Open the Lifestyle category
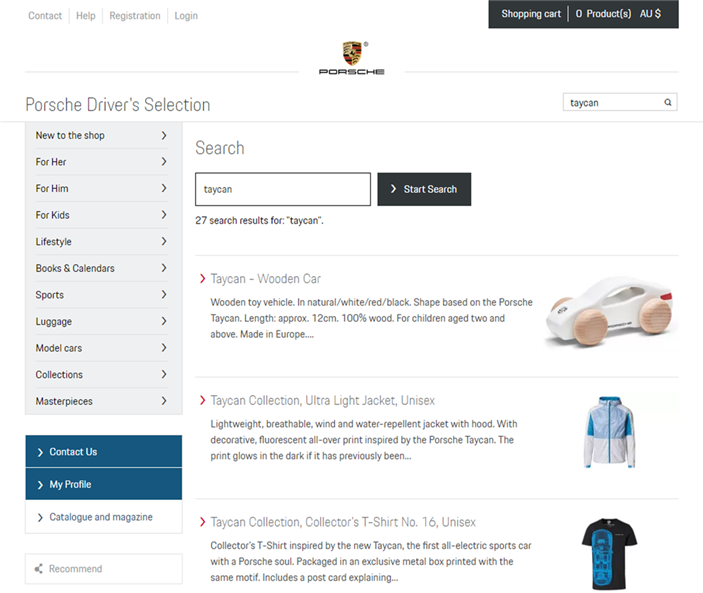This screenshot has height=593, width=703. 54,242
